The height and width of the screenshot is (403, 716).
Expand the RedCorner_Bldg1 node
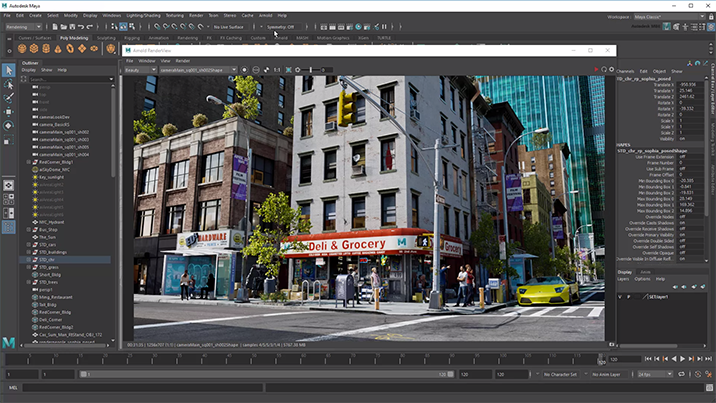point(28,162)
